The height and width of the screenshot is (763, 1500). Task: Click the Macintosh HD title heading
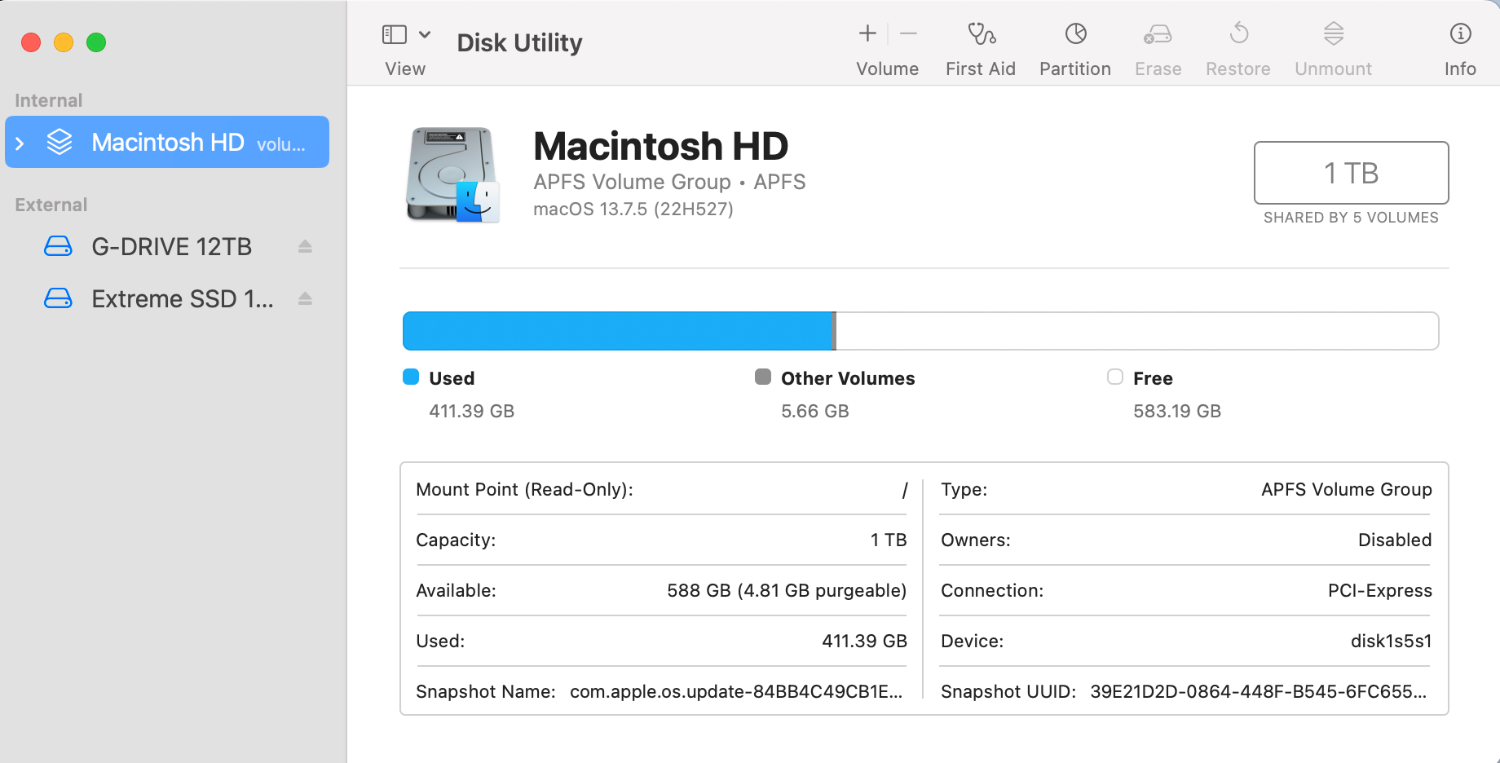(x=661, y=146)
